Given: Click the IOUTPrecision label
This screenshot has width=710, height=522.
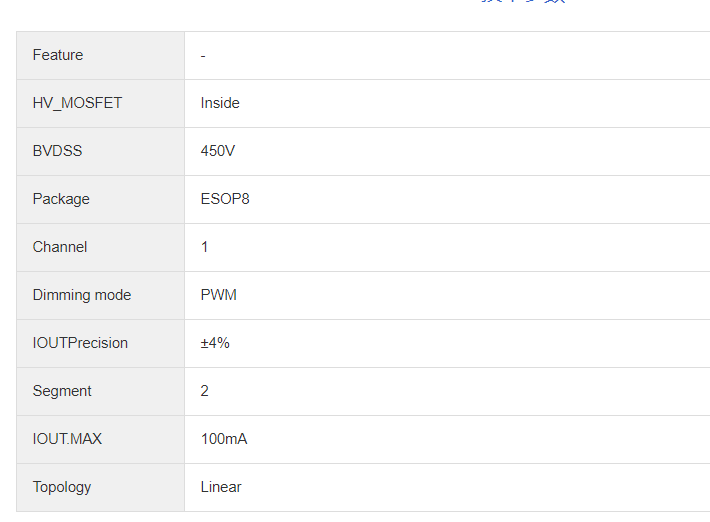Looking at the screenshot, I should (x=80, y=343).
